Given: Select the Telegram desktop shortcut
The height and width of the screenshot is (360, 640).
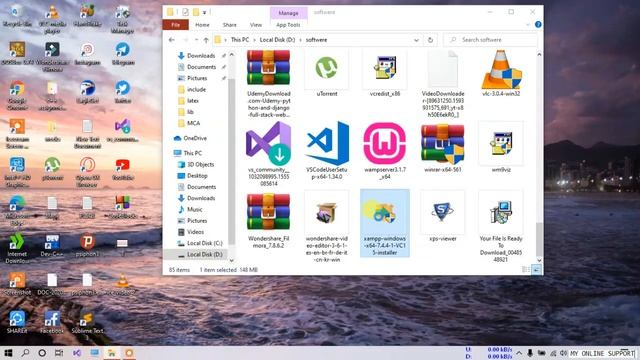Looking at the screenshot, I should (122, 54).
